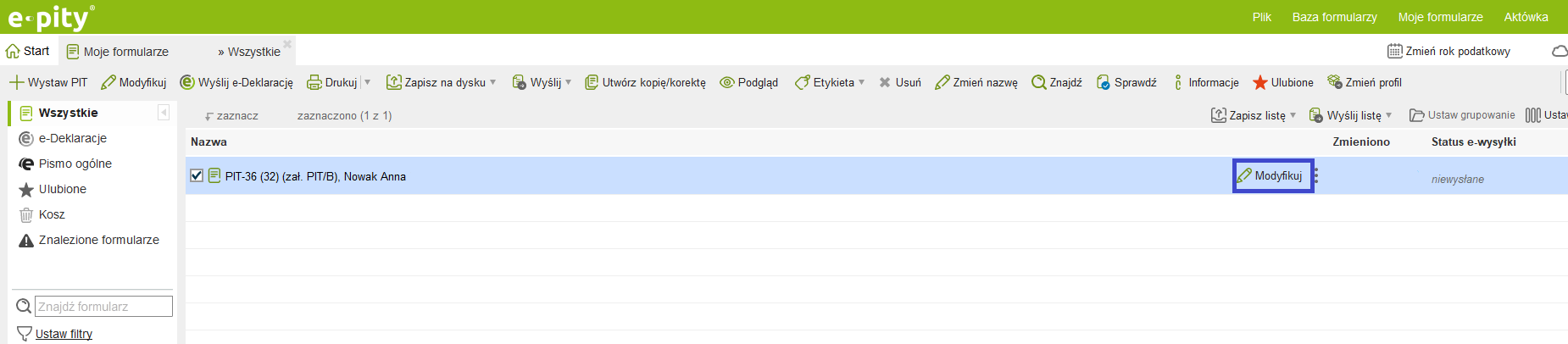Expand the Drukuj dropdown arrow
This screenshot has width=1568, height=344.
pyautogui.click(x=368, y=82)
